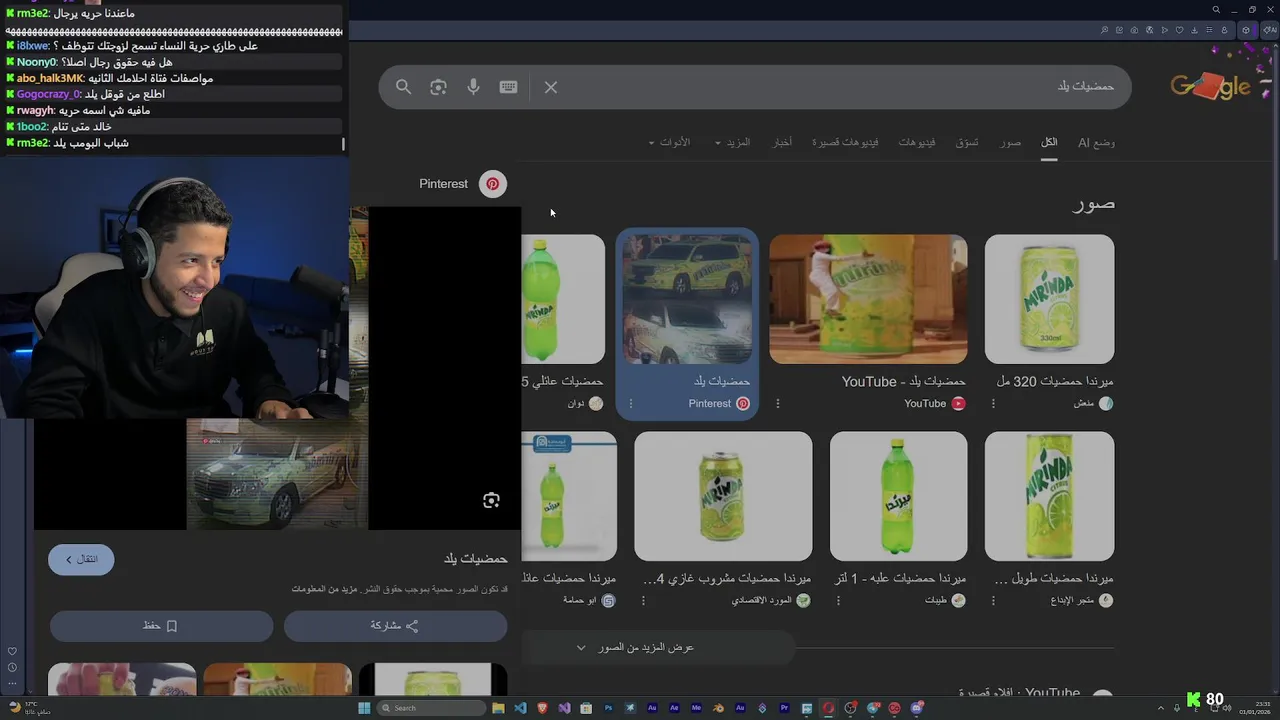Open three-dot menu for طيبات result
This screenshot has height=720, width=1280.
[x=838, y=601]
